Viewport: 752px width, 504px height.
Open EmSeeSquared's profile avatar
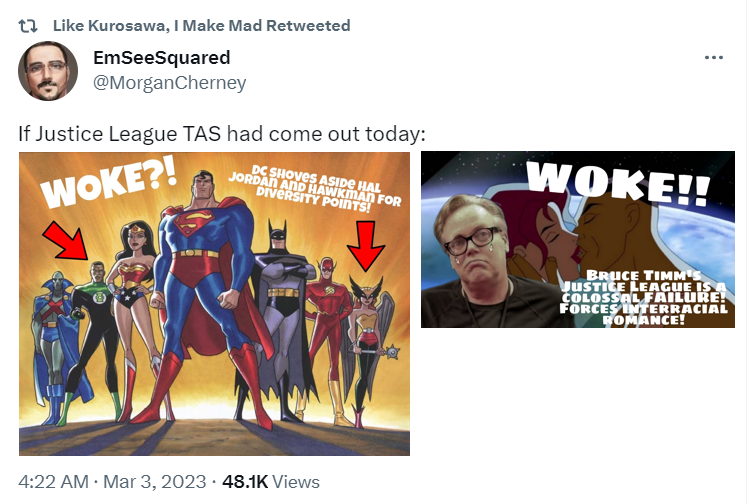48,71
